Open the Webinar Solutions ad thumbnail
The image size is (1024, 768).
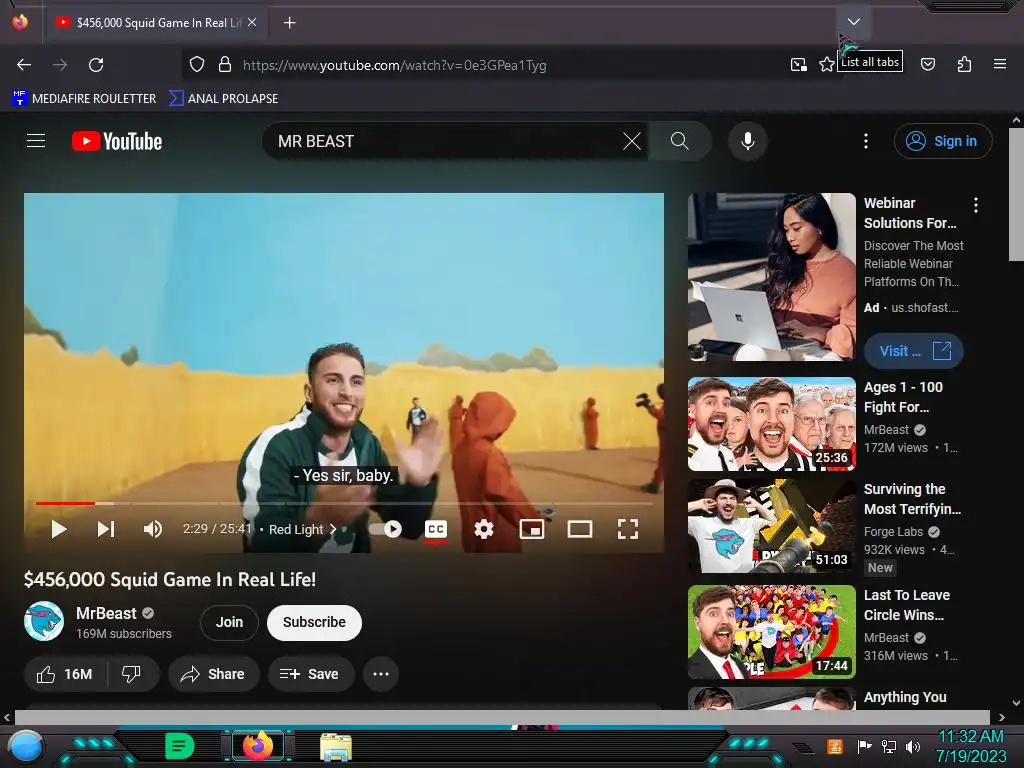(x=771, y=277)
